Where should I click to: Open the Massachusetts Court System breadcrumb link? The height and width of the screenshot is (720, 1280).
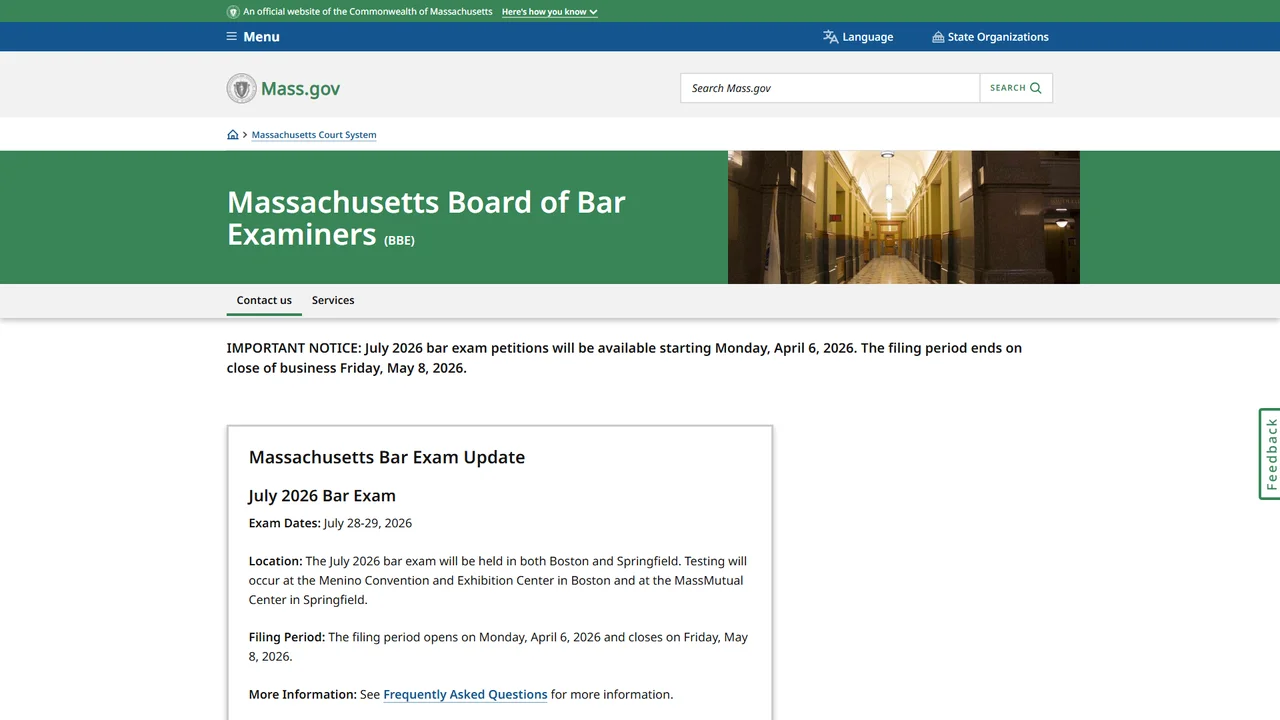[x=314, y=135]
